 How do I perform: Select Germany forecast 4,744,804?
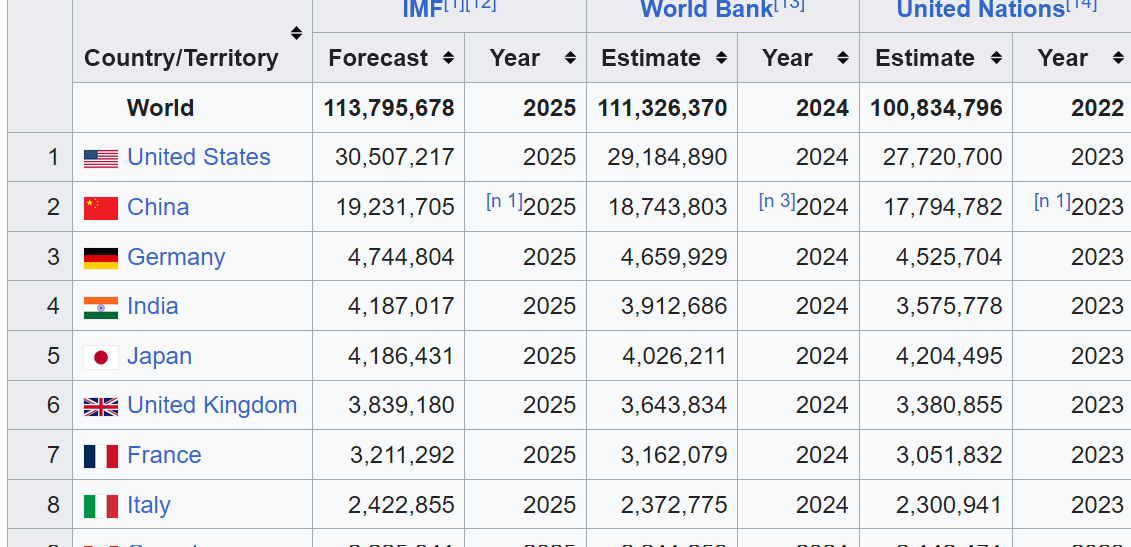(401, 257)
